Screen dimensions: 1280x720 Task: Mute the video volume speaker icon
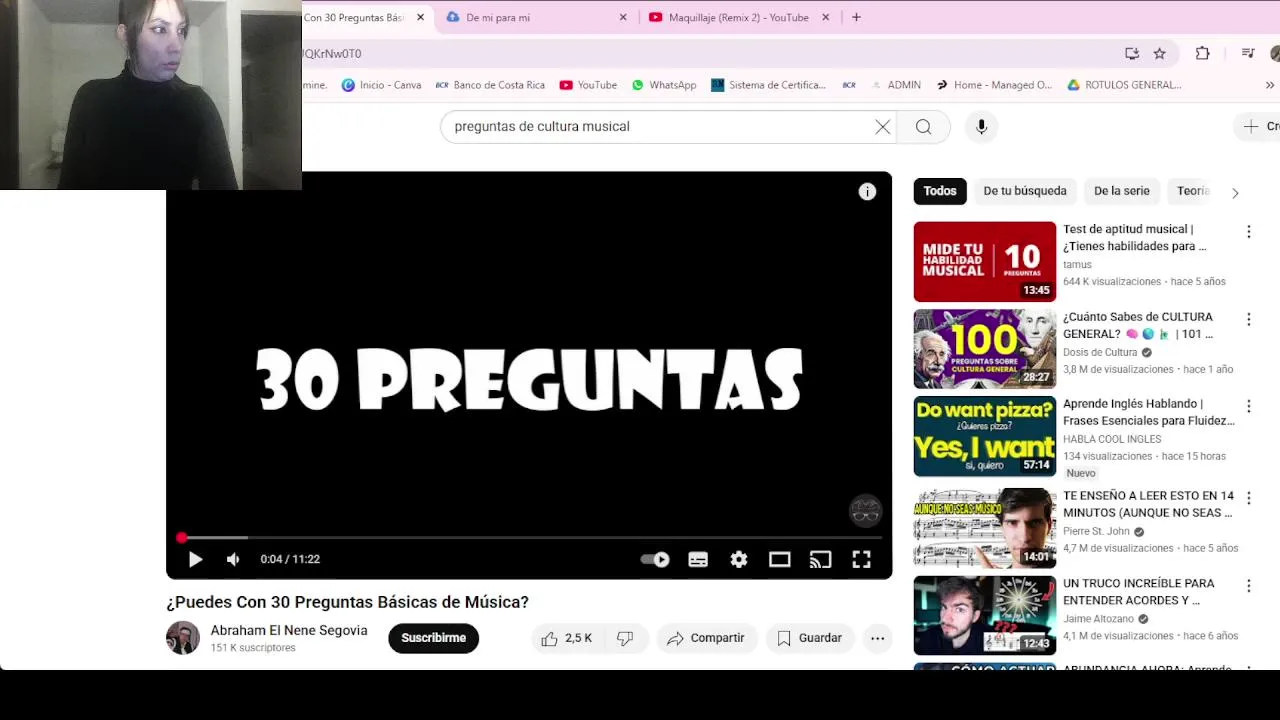[x=233, y=560]
